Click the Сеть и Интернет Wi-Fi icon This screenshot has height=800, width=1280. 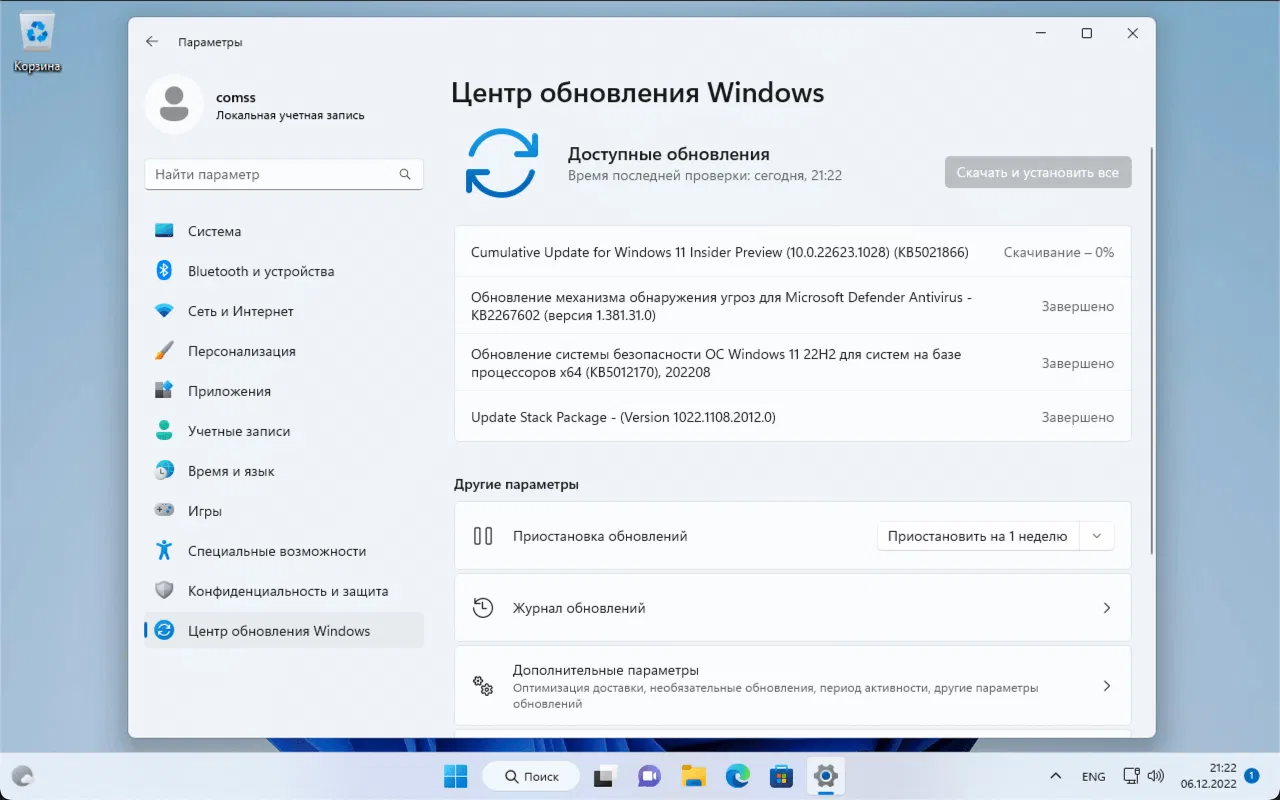click(x=165, y=311)
